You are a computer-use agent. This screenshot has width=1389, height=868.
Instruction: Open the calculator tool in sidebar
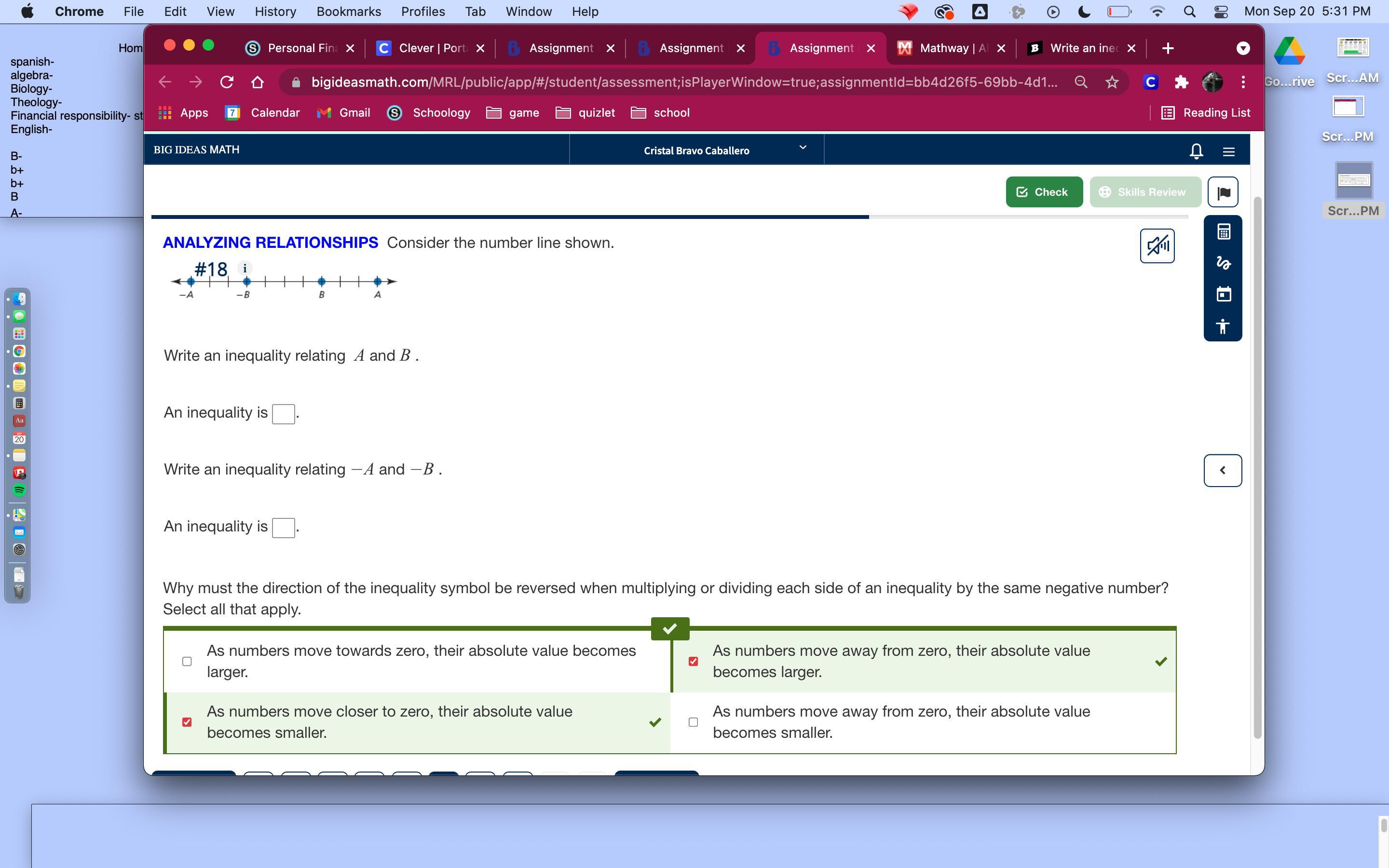[x=1223, y=232]
